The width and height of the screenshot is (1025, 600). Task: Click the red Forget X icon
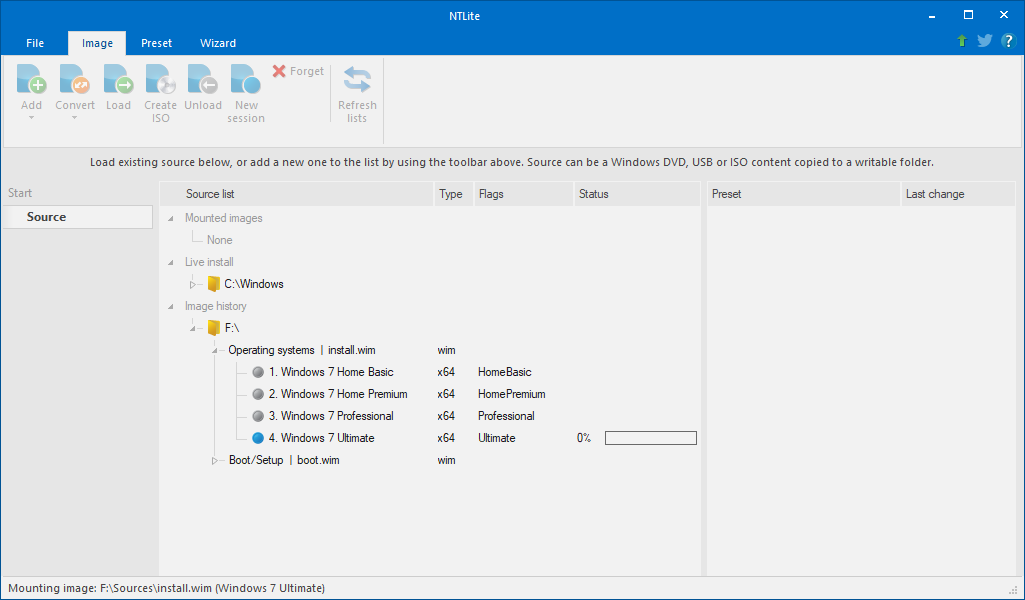click(279, 71)
